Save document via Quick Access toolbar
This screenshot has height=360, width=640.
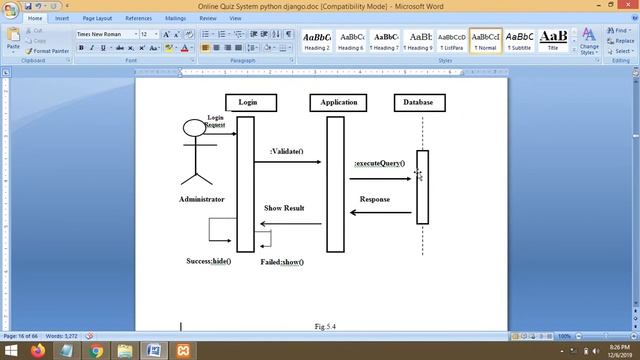[28, 6]
